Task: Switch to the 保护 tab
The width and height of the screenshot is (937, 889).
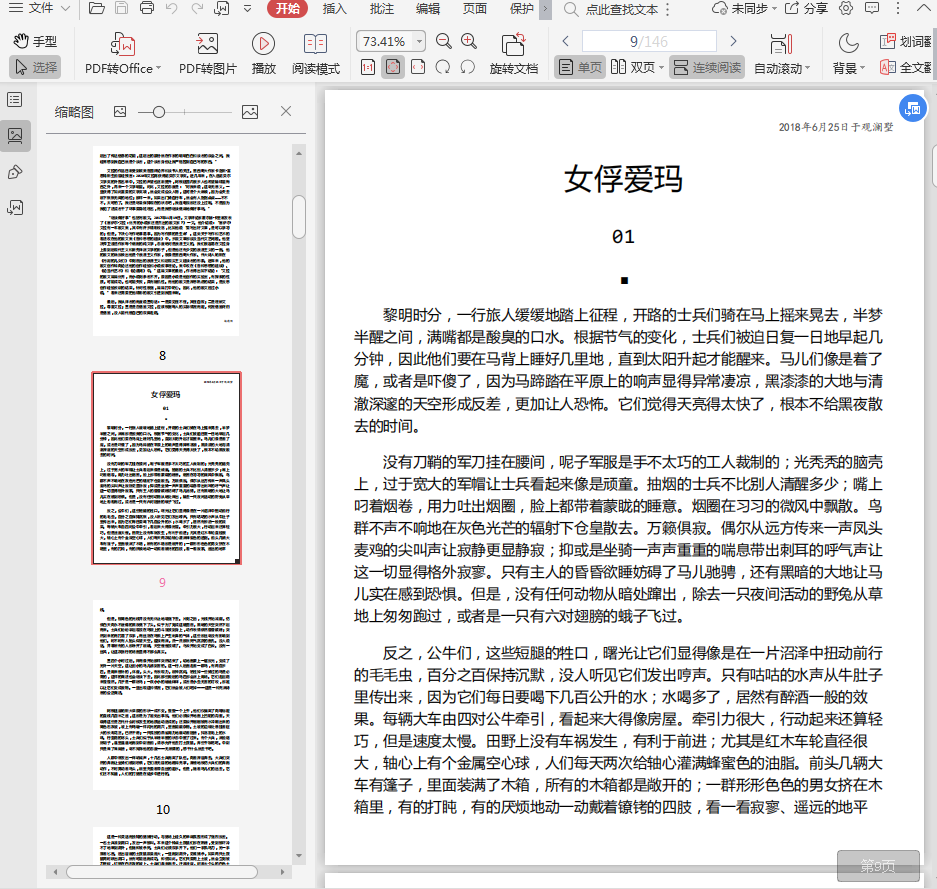Action: point(521,8)
